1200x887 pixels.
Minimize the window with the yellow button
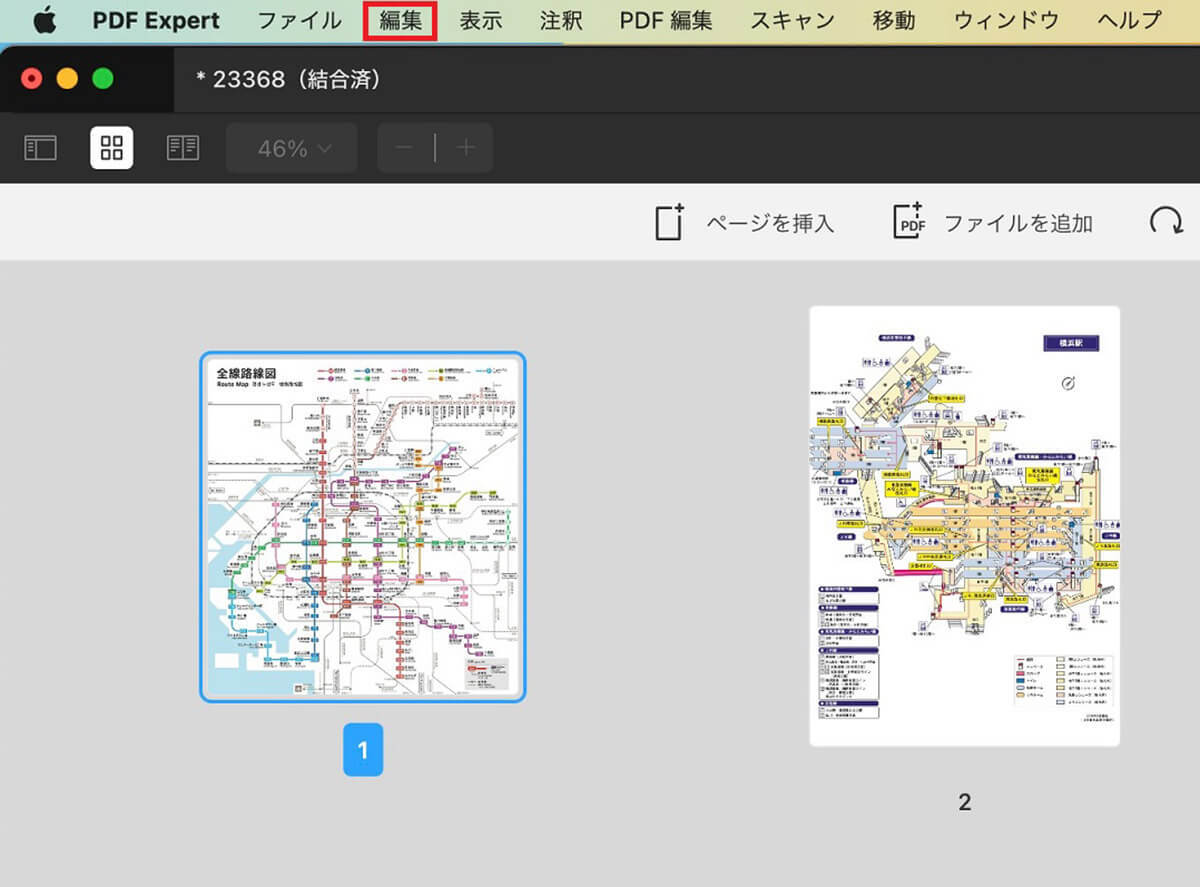67,79
